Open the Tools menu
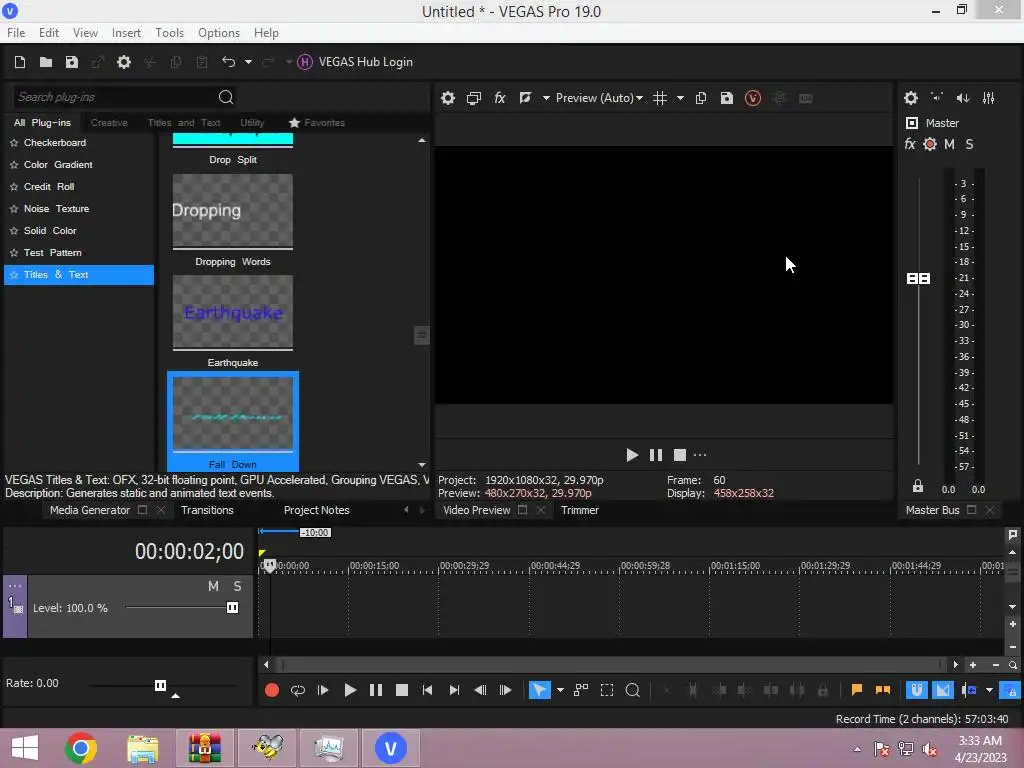 (x=169, y=33)
